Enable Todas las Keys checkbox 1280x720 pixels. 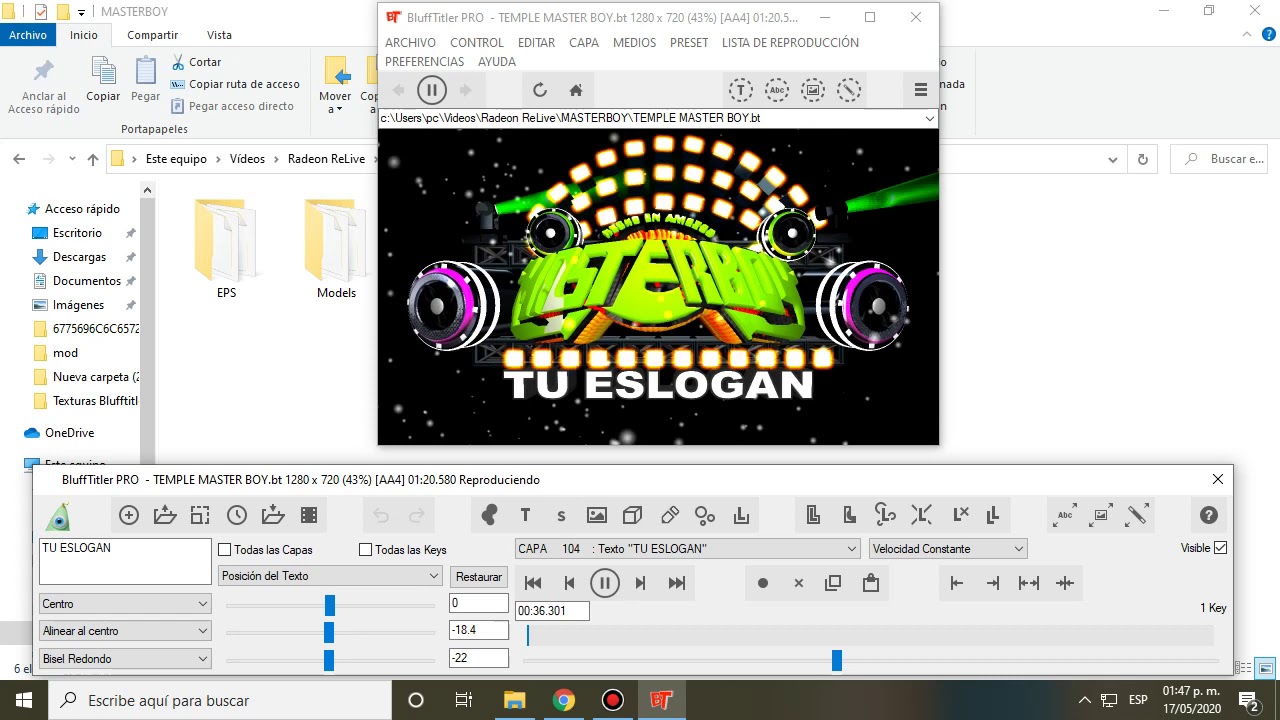point(366,550)
